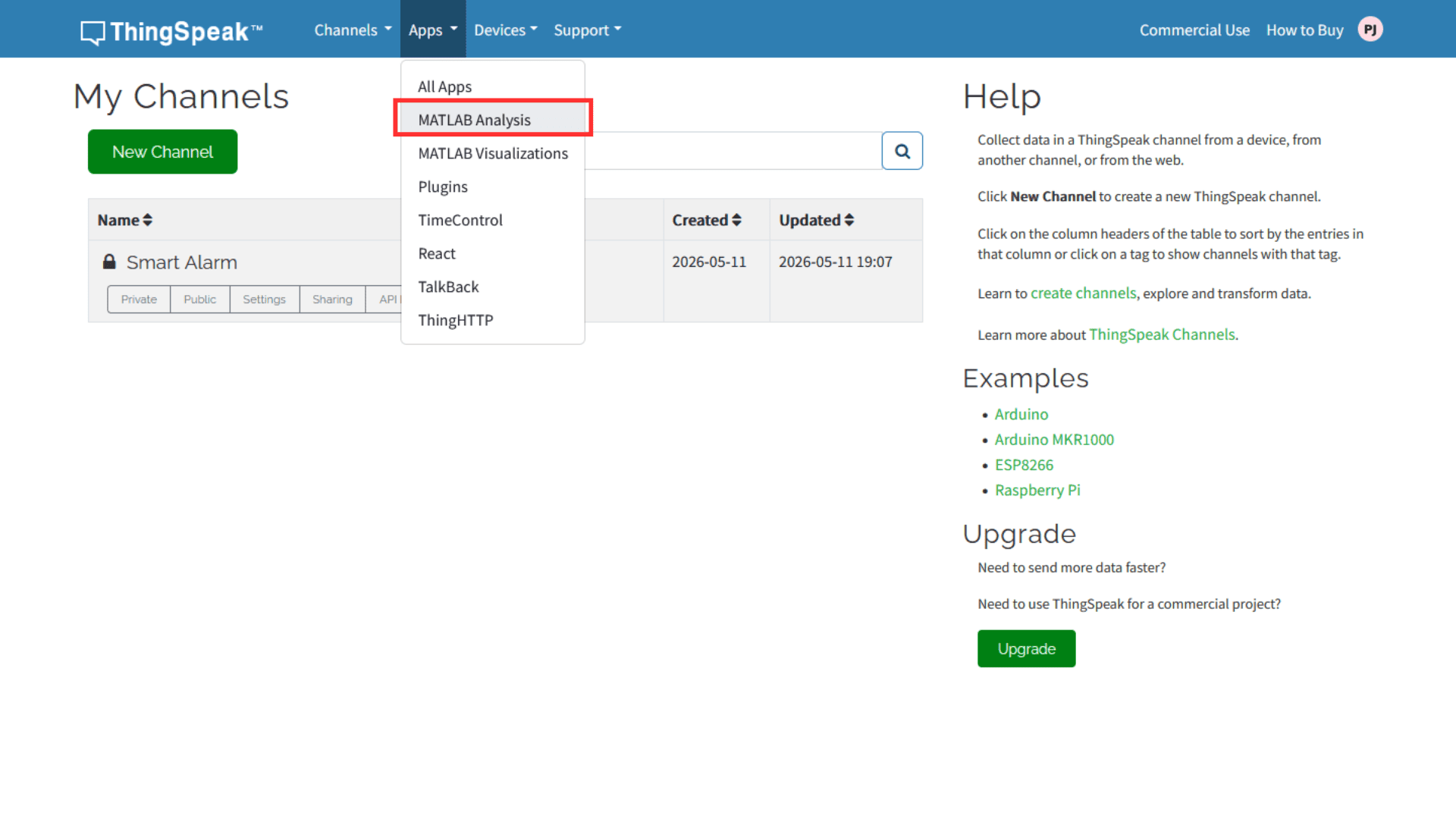Viewport: 1456px width, 819px height.
Task: Visit the Commercial Use page
Action: 1194,30
